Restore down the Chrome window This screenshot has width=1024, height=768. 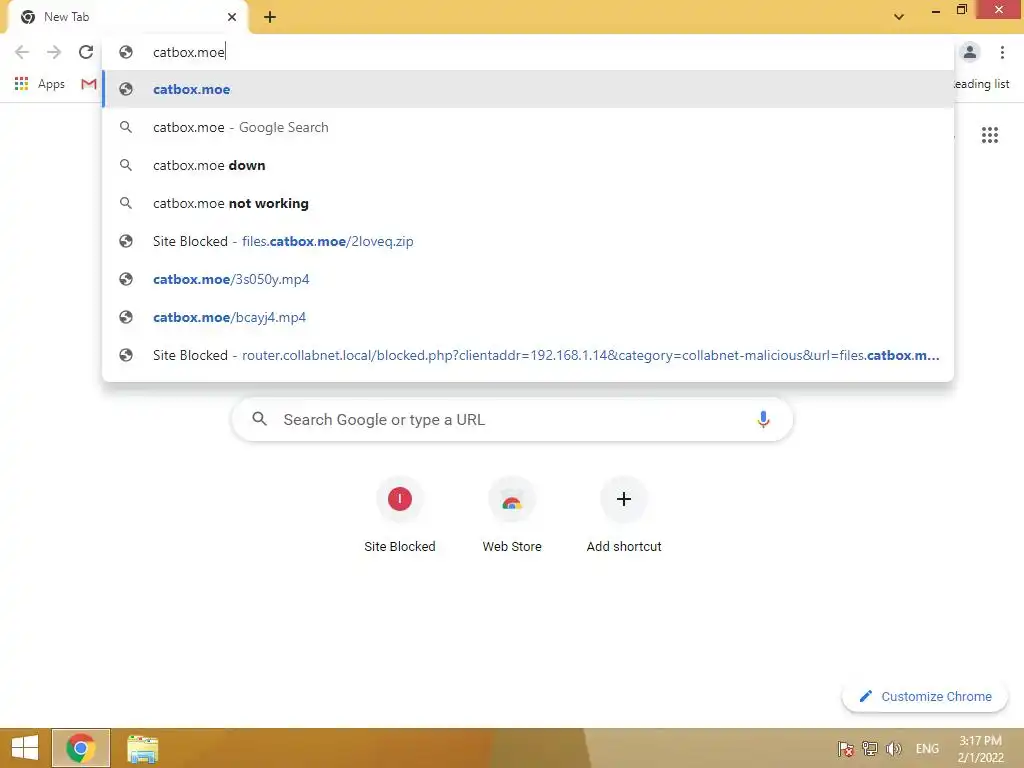click(x=961, y=10)
